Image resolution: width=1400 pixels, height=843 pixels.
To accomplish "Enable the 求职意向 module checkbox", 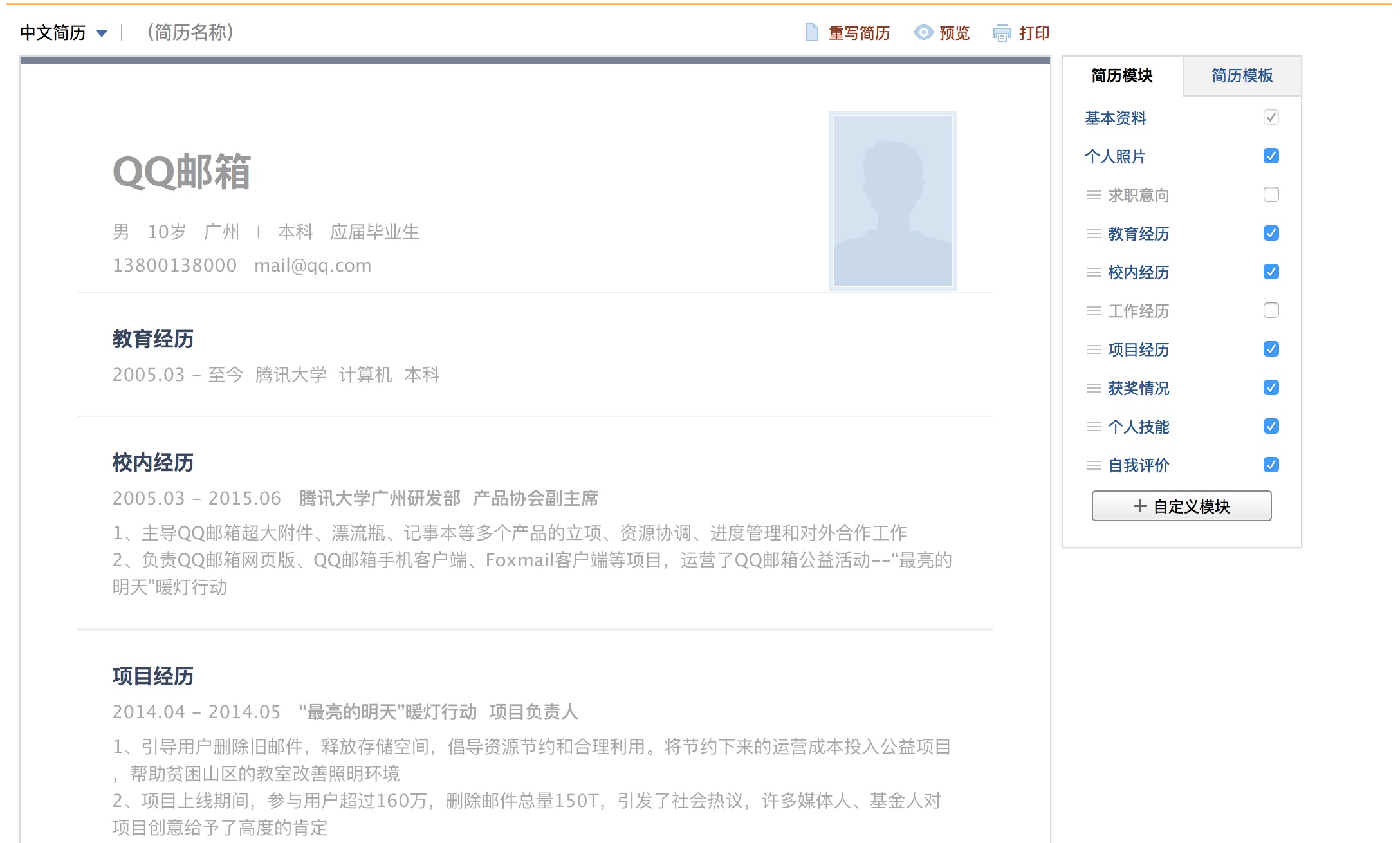I will point(1271,195).
